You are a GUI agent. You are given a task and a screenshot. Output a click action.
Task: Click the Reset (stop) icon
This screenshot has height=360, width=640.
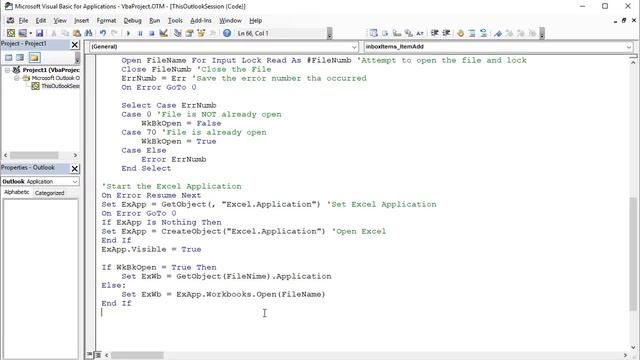click(151, 33)
